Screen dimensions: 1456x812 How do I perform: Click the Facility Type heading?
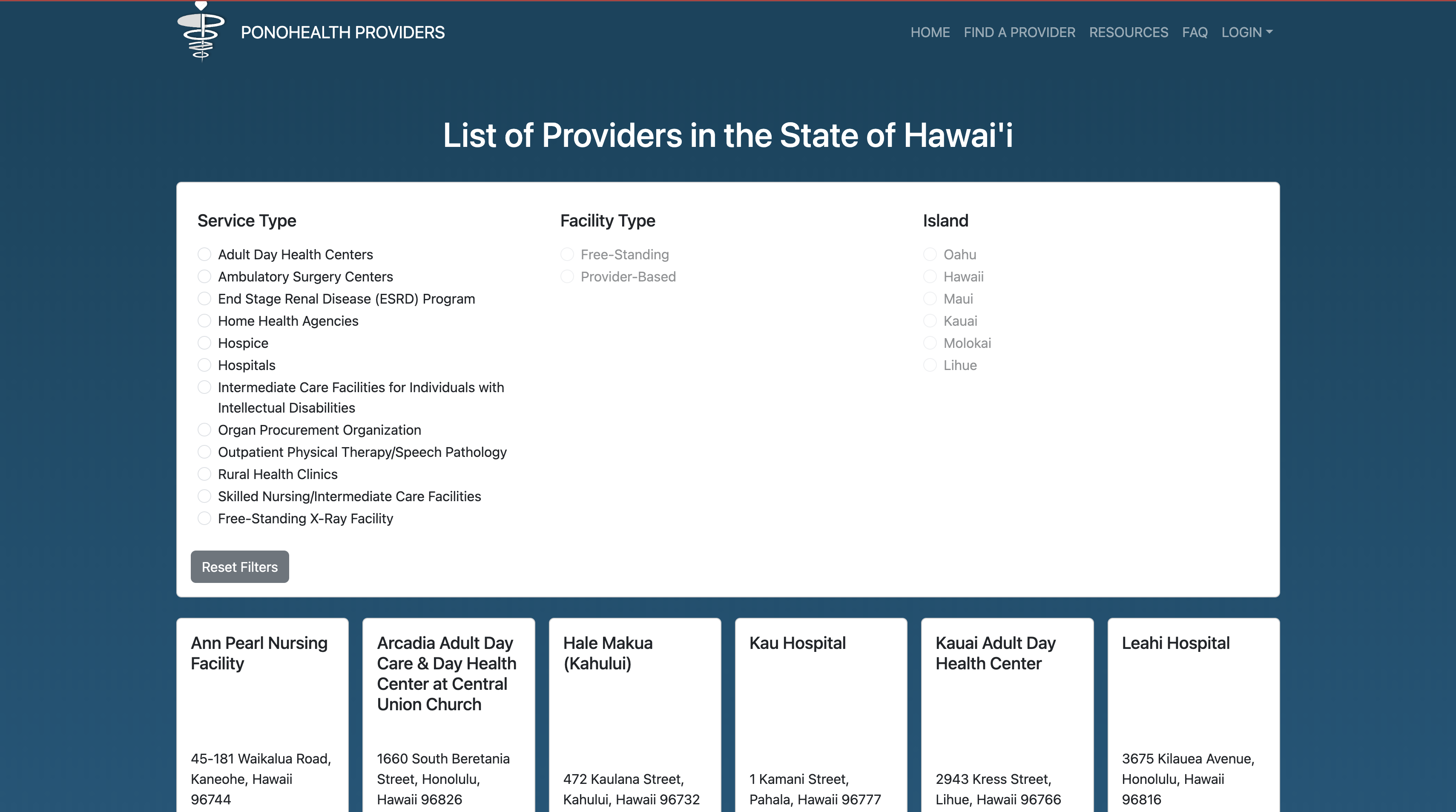608,221
